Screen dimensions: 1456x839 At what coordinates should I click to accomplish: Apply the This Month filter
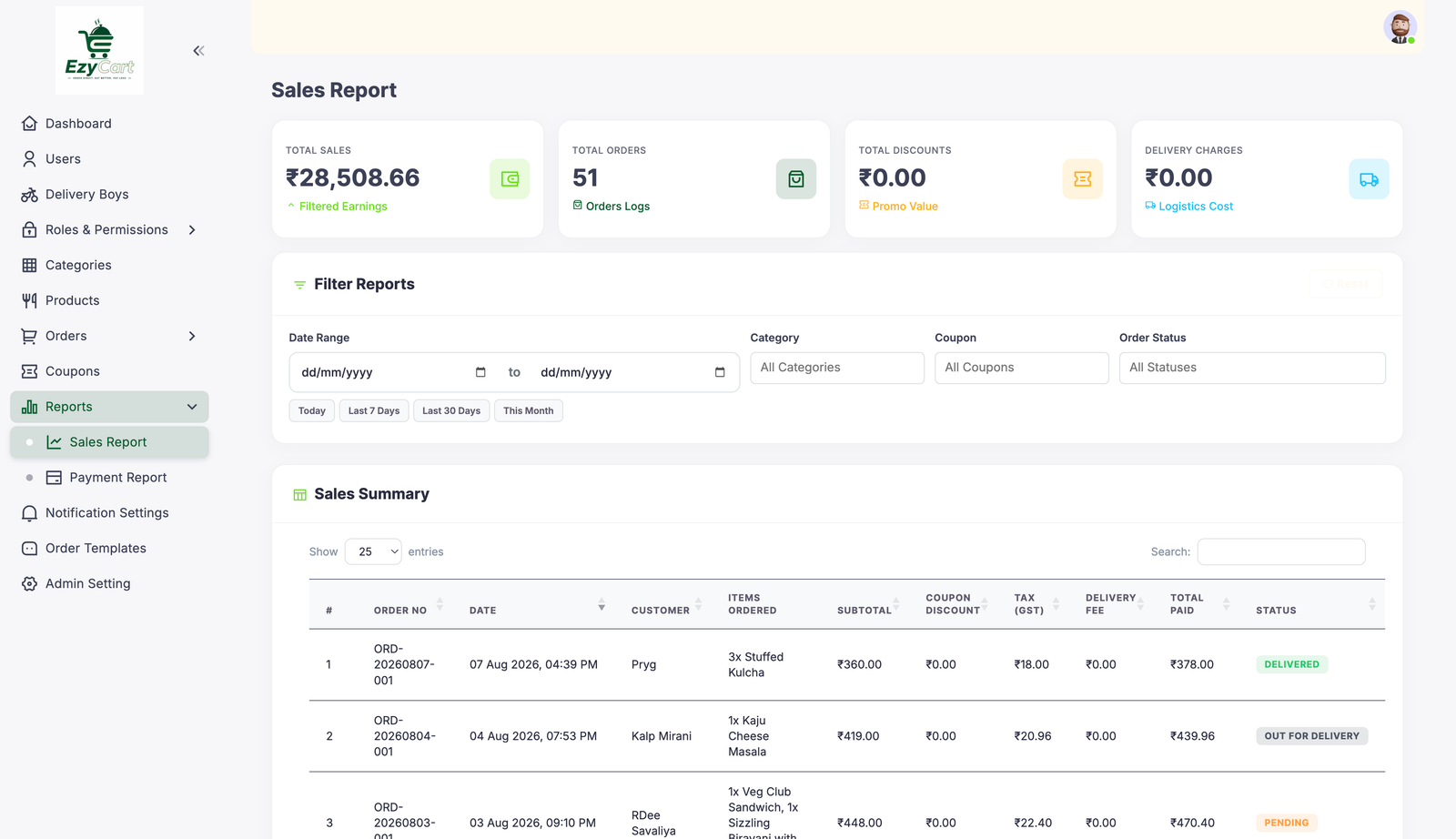click(529, 411)
